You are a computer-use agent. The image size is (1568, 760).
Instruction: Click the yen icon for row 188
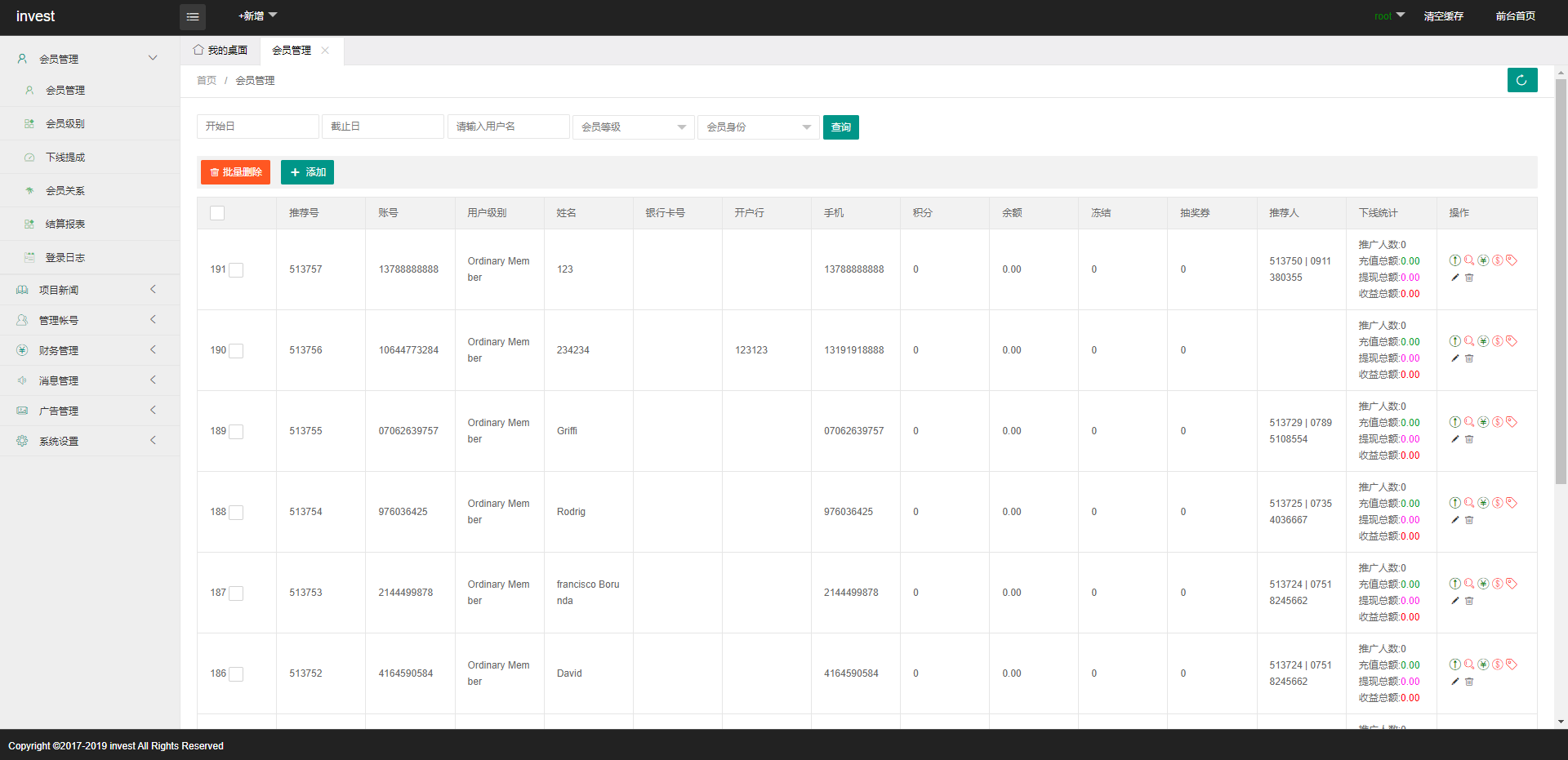pyautogui.click(x=1483, y=503)
